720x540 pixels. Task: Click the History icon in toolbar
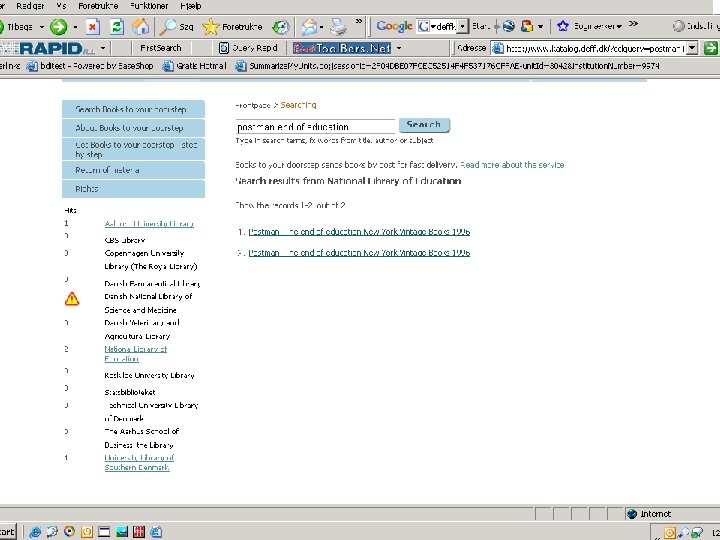click(x=281, y=27)
